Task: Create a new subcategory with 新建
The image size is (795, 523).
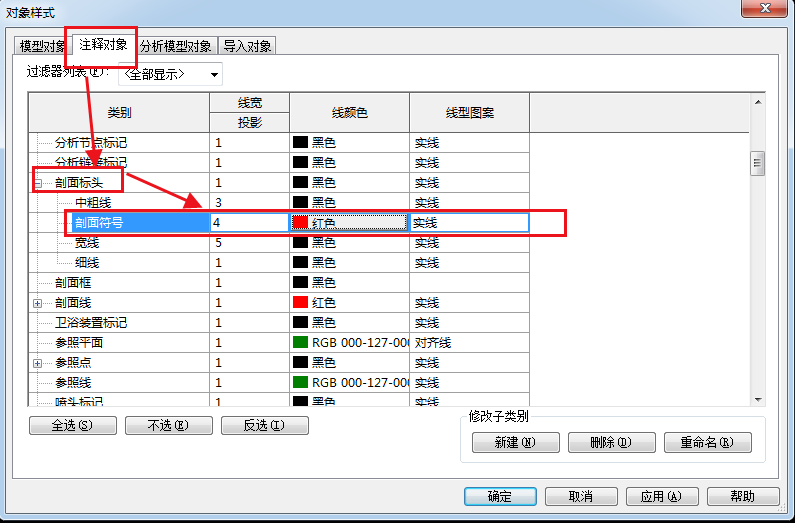Action: coord(516,442)
